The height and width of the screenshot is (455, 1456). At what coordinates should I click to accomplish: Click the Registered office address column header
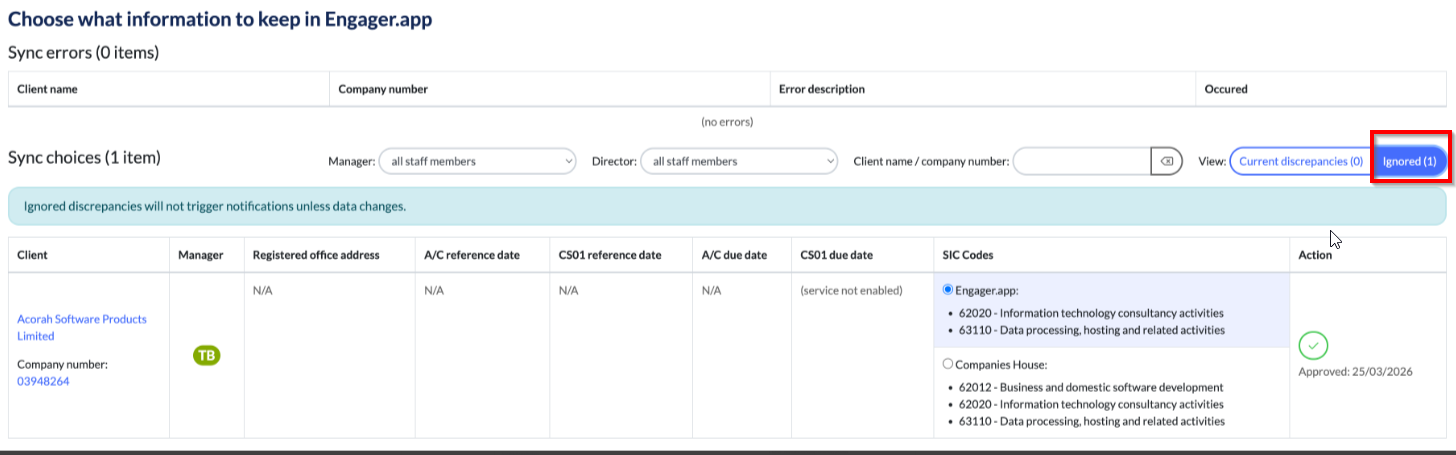(316, 255)
